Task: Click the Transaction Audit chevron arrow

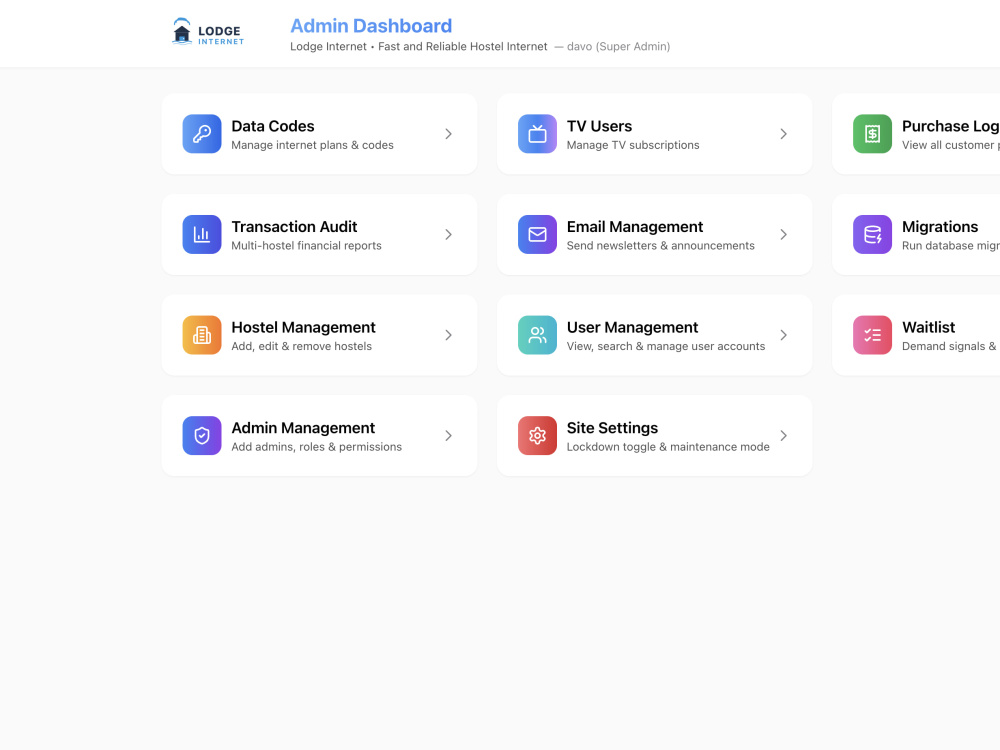Action: point(448,235)
